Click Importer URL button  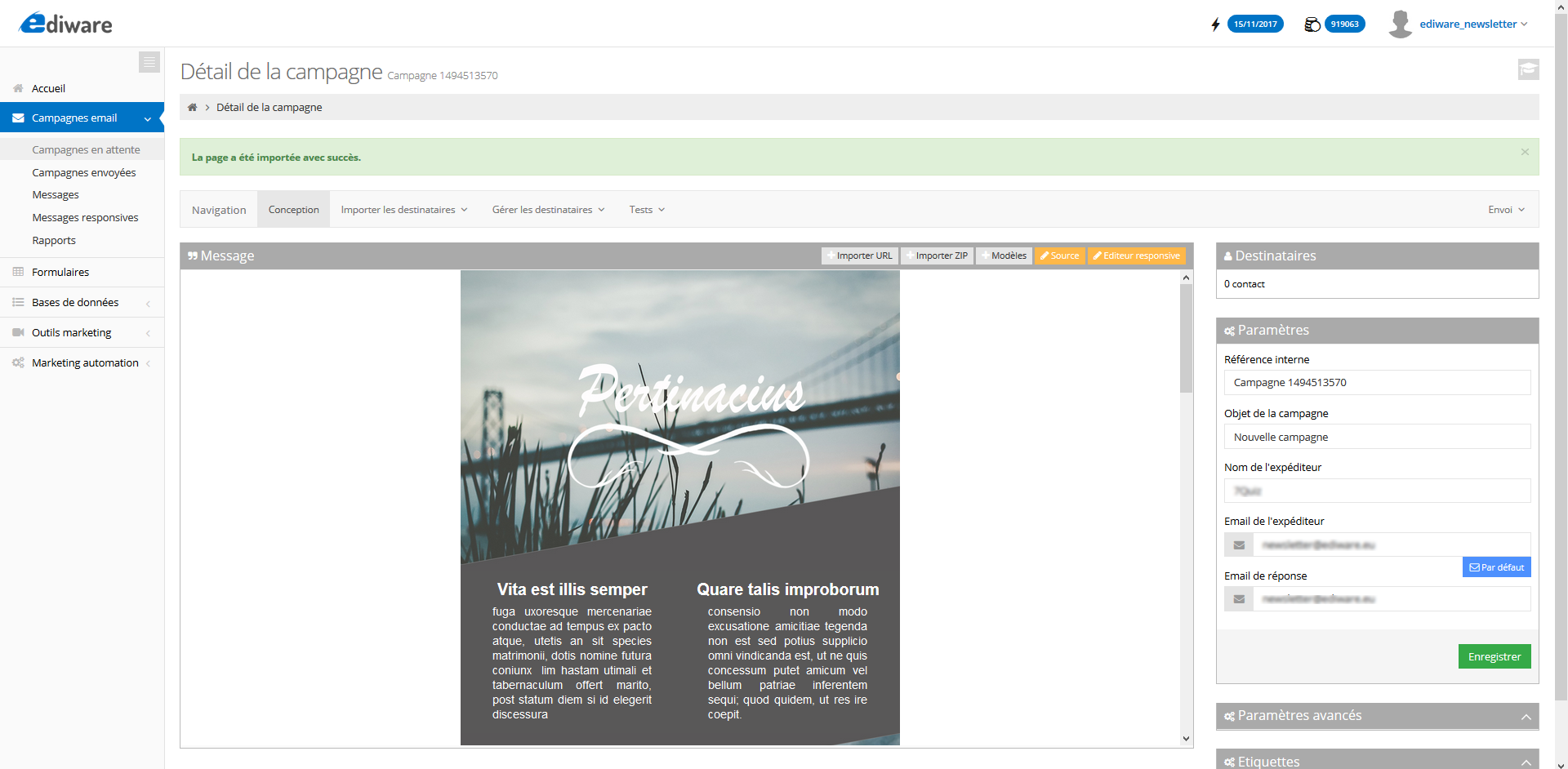tap(860, 256)
